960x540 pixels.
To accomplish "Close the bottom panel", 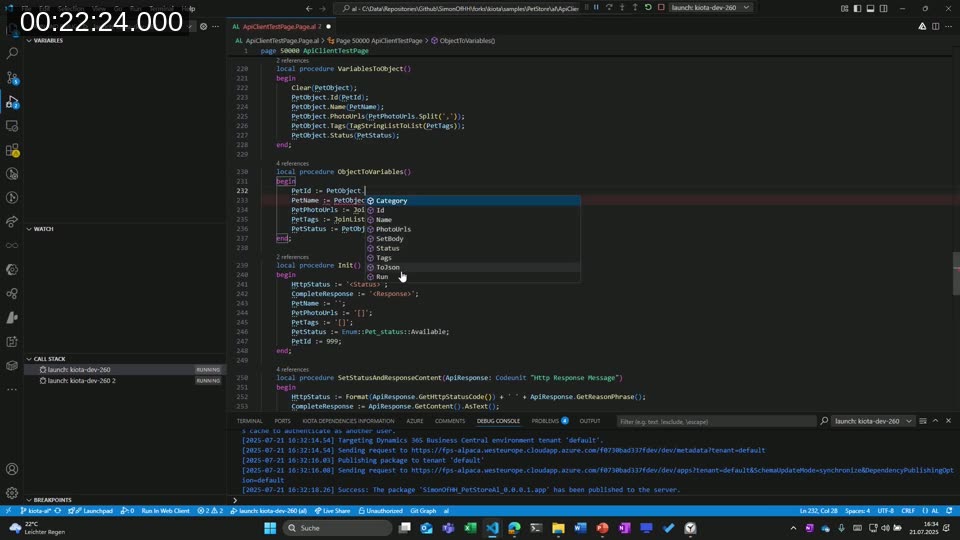I will tap(948, 421).
